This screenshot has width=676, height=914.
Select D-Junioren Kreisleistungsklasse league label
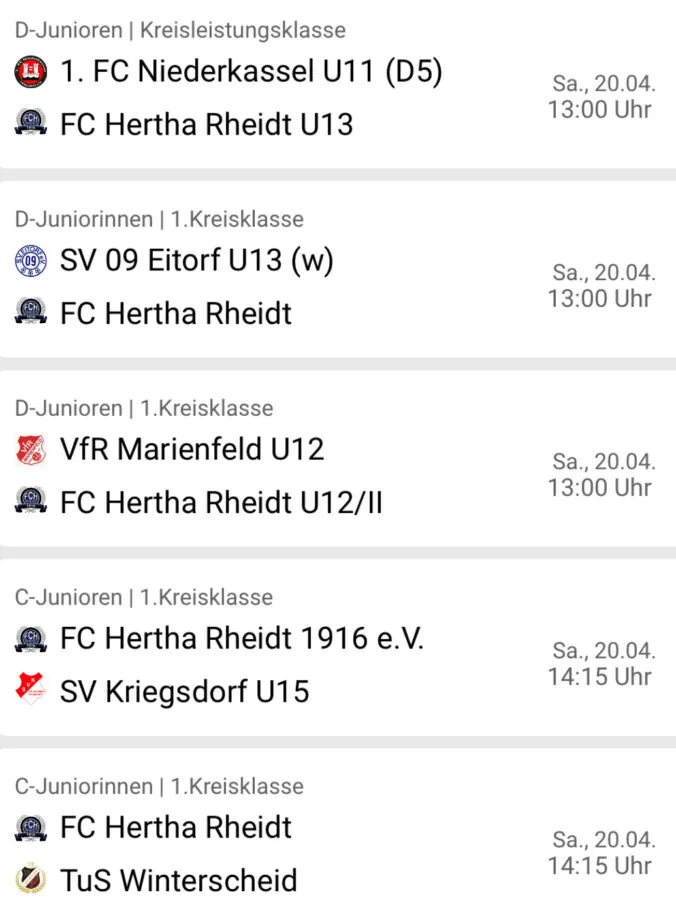[x=180, y=30]
